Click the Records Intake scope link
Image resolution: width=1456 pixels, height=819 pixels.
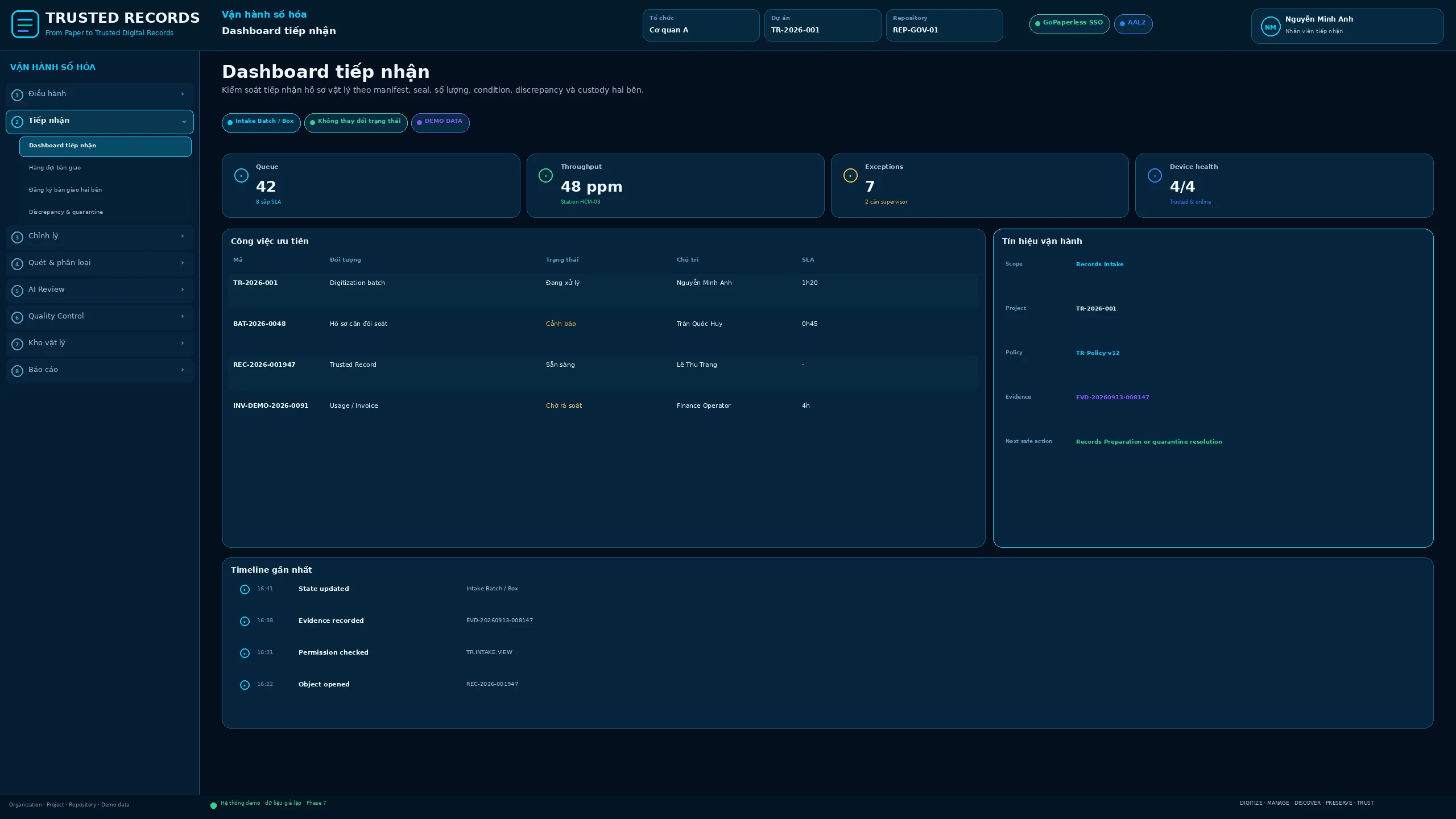(1099, 264)
